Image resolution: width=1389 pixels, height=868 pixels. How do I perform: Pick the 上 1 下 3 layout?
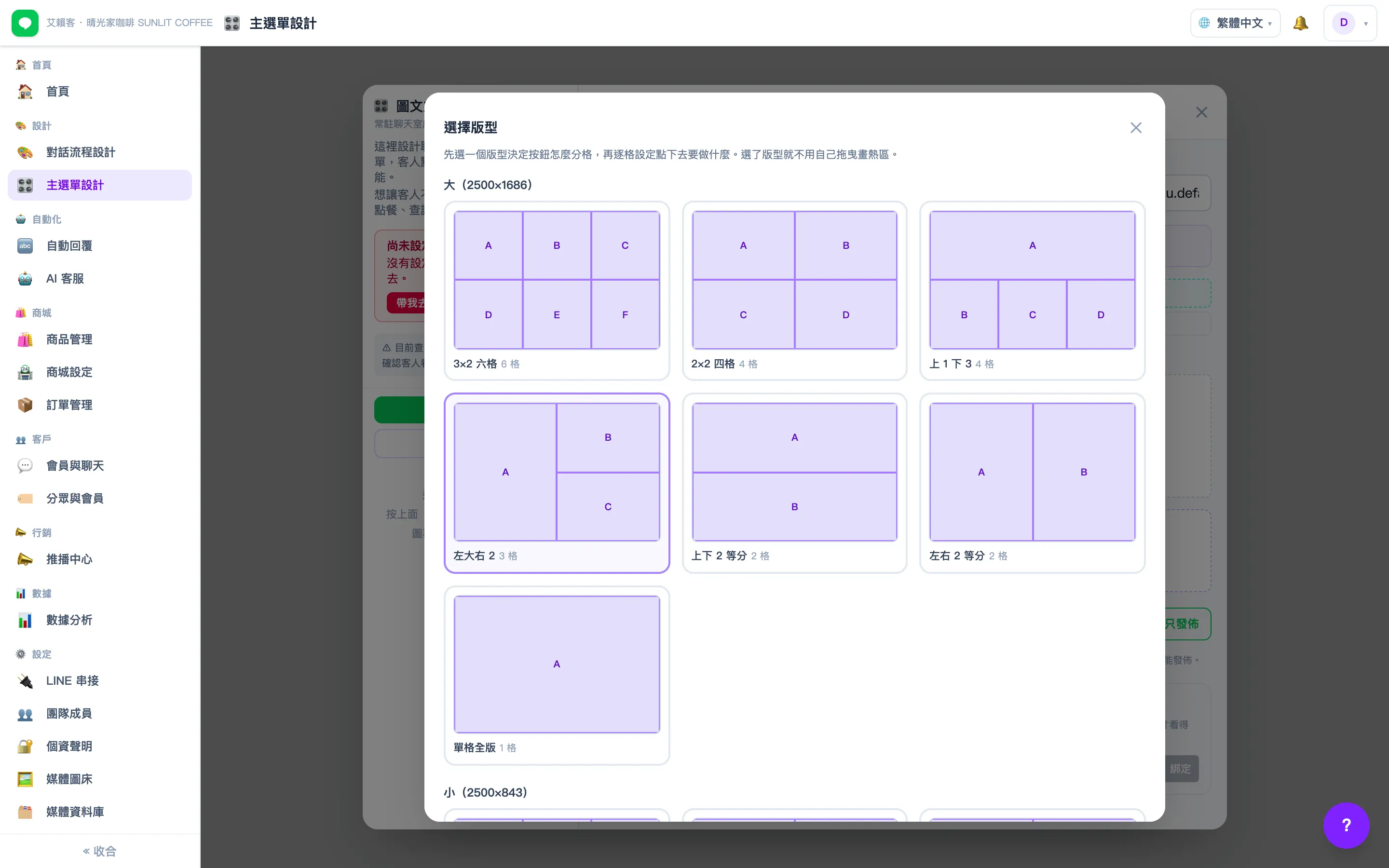point(1032,290)
